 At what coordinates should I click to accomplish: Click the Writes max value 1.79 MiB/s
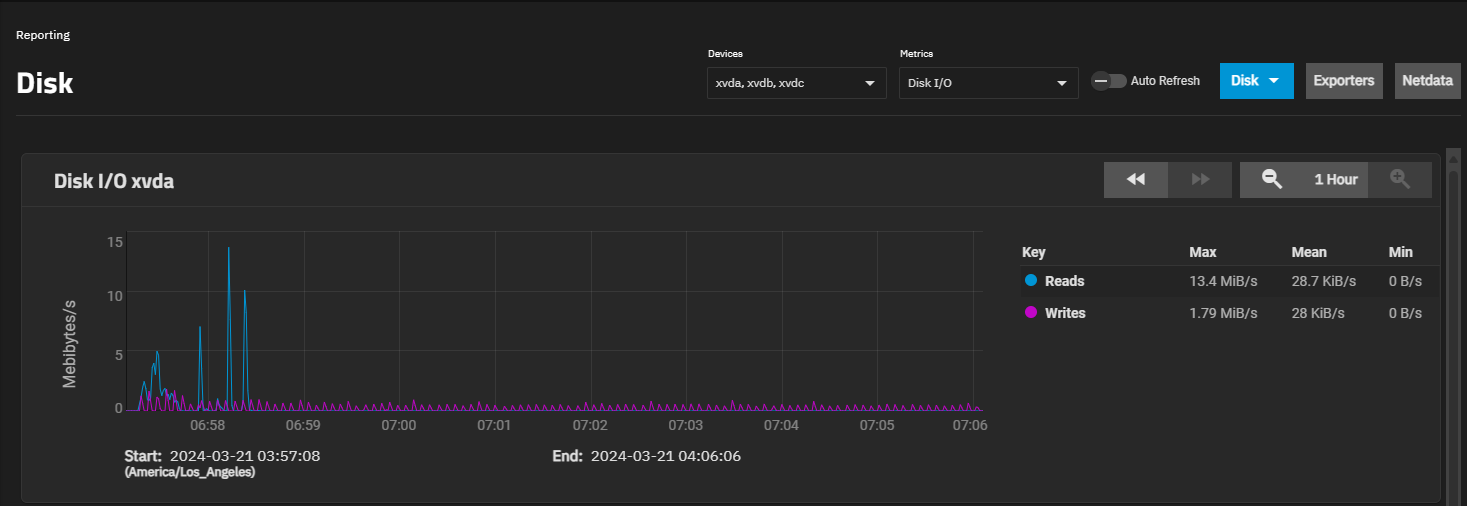(x=1223, y=313)
